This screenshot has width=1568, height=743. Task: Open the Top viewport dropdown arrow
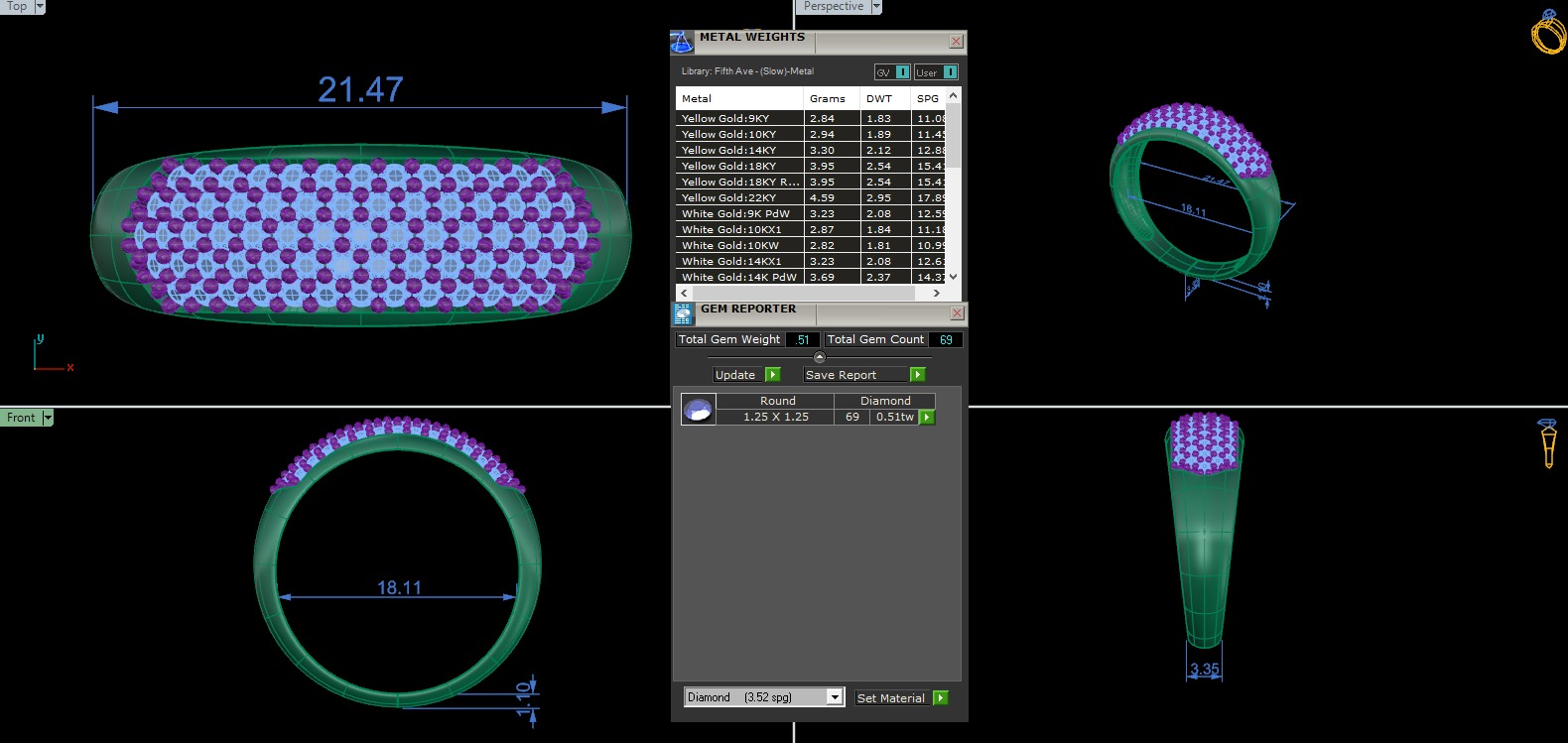pos(40,6)
